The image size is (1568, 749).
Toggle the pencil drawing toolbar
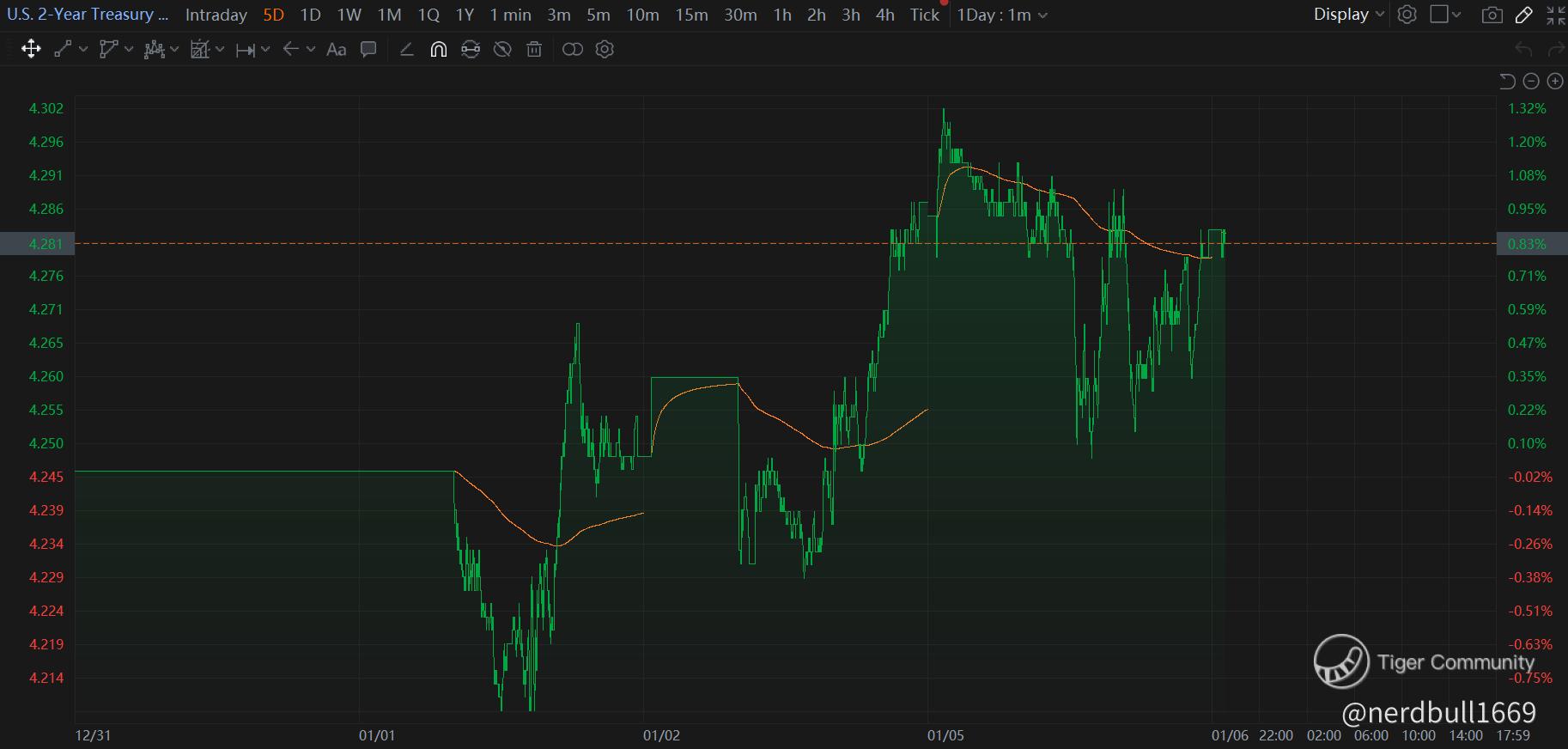[1524, 15]
